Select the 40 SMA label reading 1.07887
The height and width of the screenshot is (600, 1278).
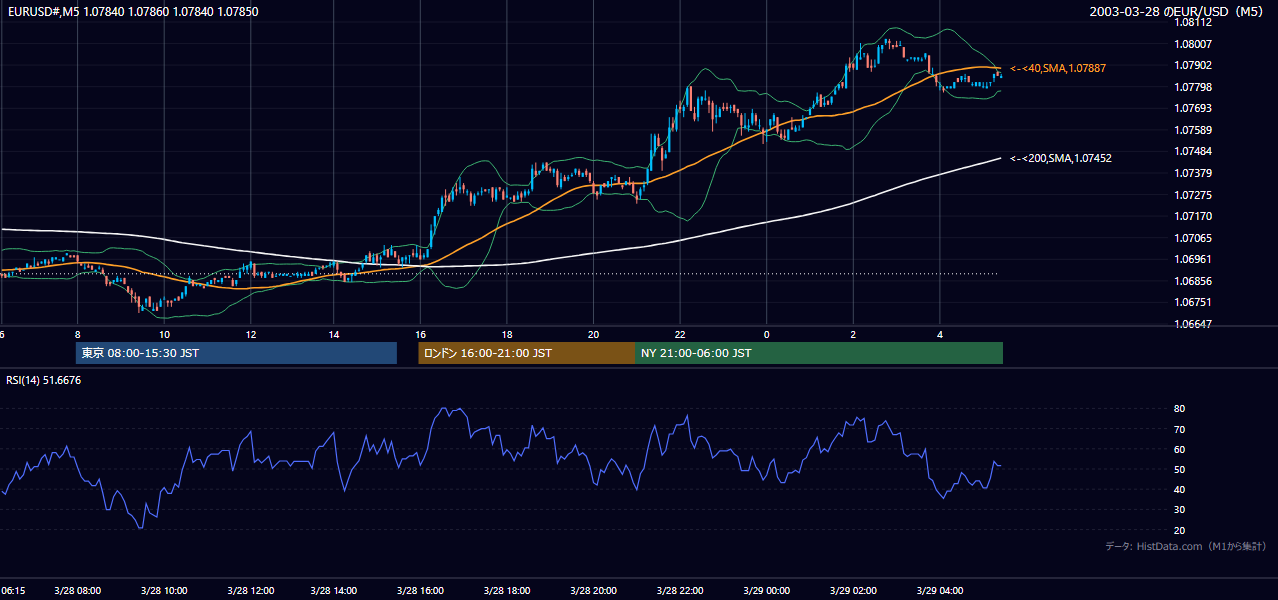tap(1058, 68)
